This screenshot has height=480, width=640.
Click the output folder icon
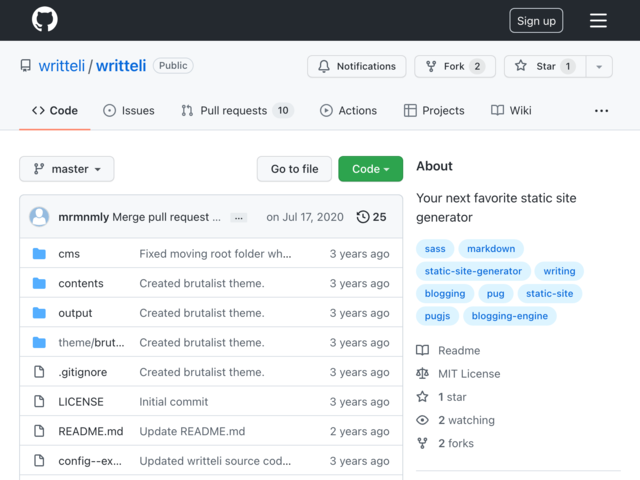point(39,313)
